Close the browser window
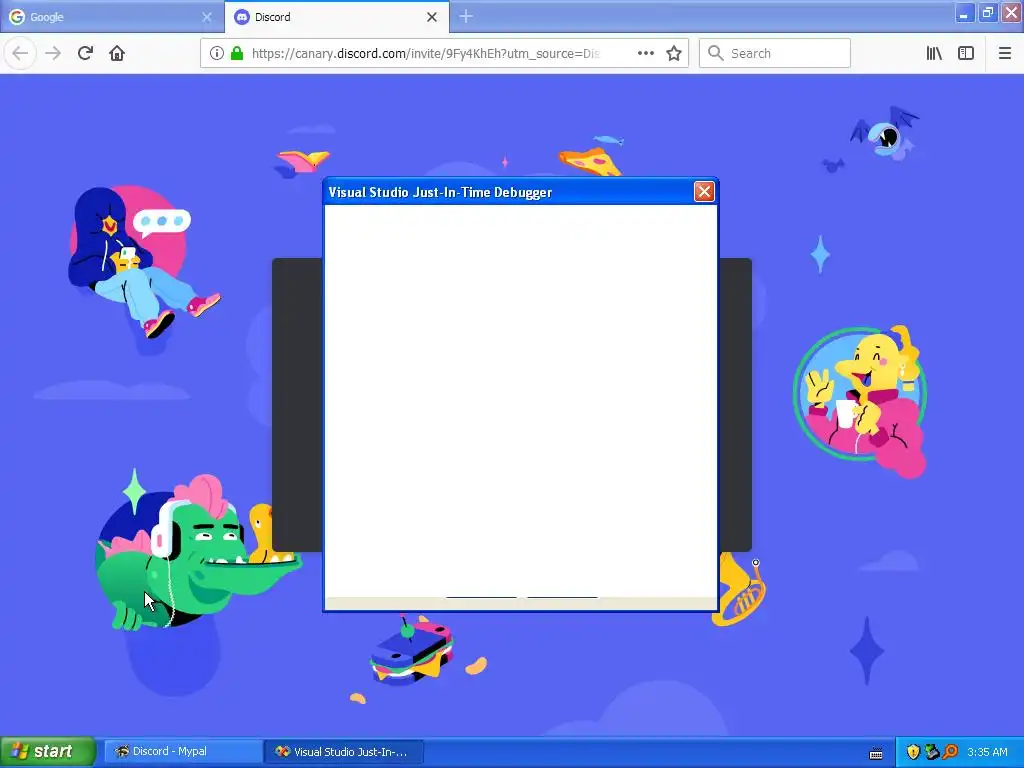1024x768 pixels. (x=1011, y=13)
